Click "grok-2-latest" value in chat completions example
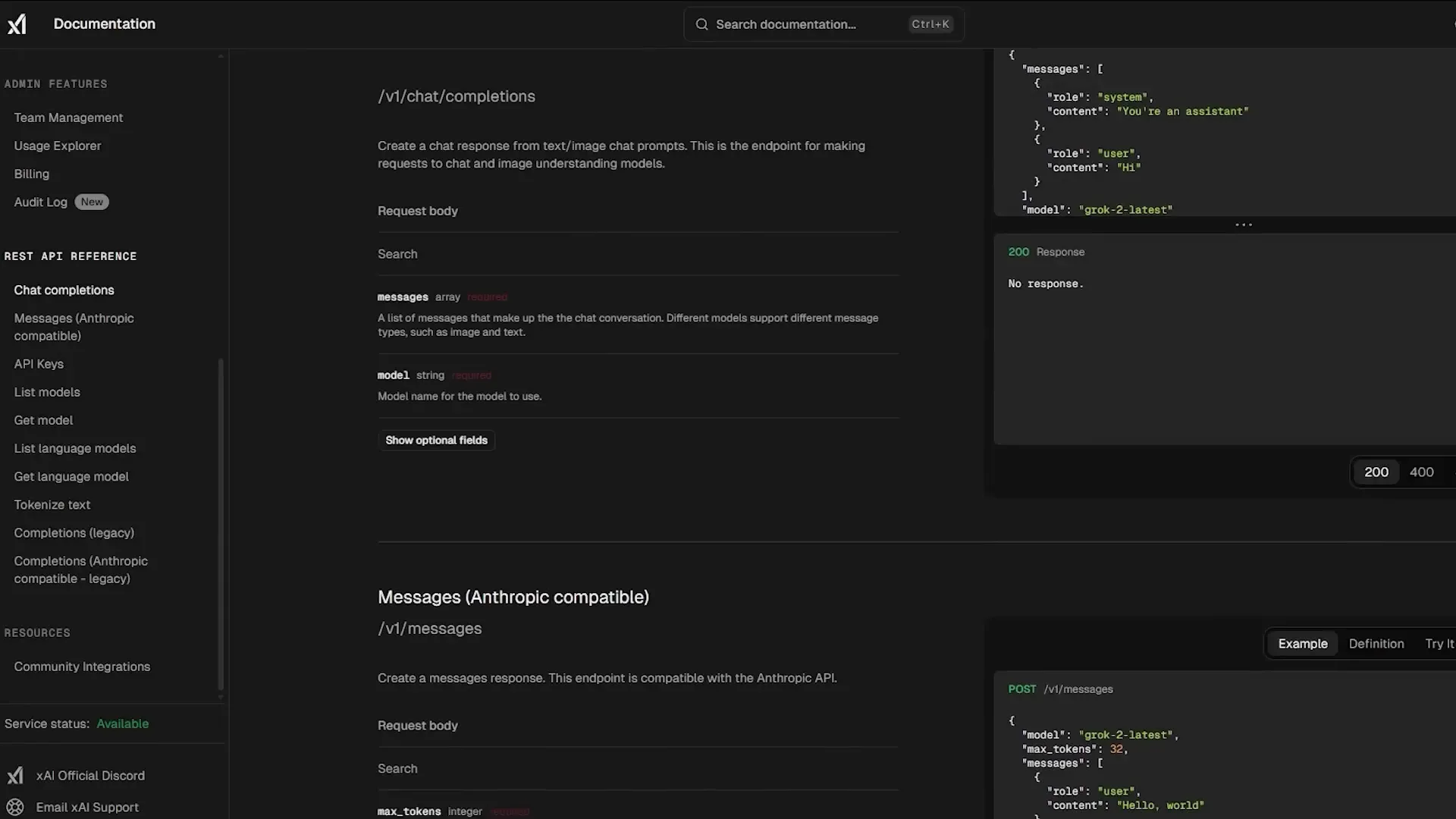The image size is (1456, 819). click(1125, 210)
